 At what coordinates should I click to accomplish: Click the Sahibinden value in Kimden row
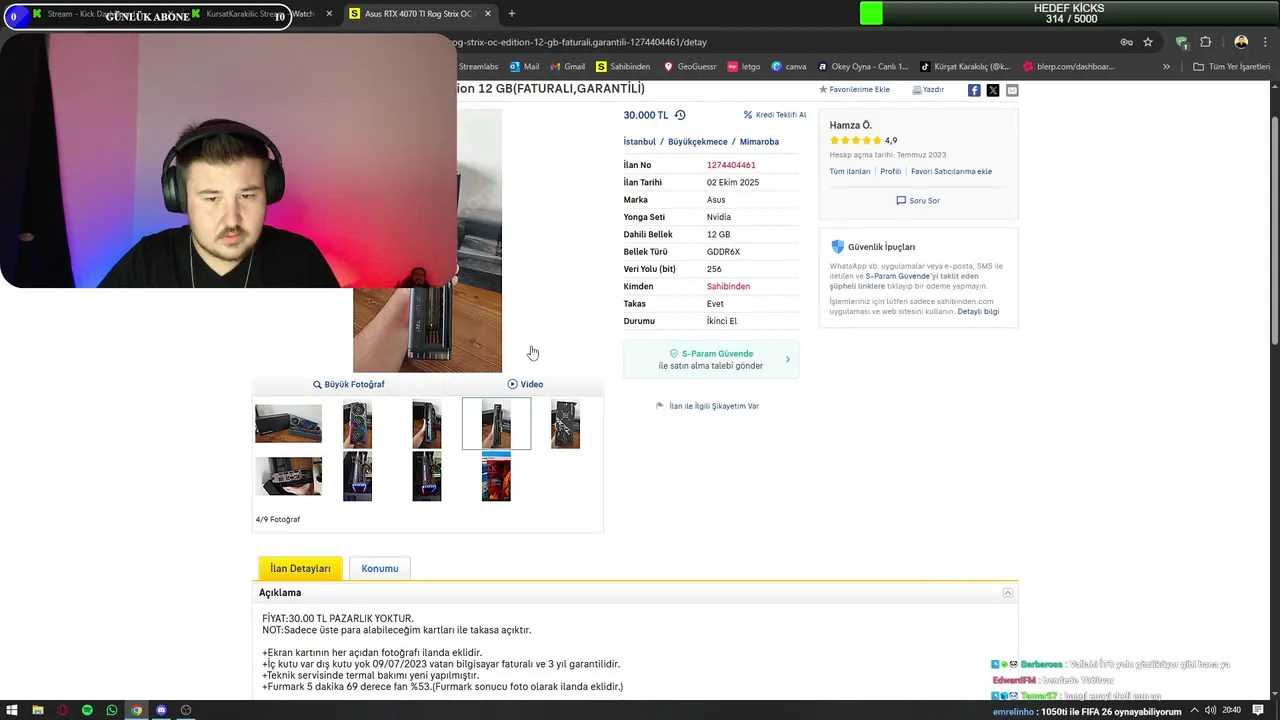728,287
